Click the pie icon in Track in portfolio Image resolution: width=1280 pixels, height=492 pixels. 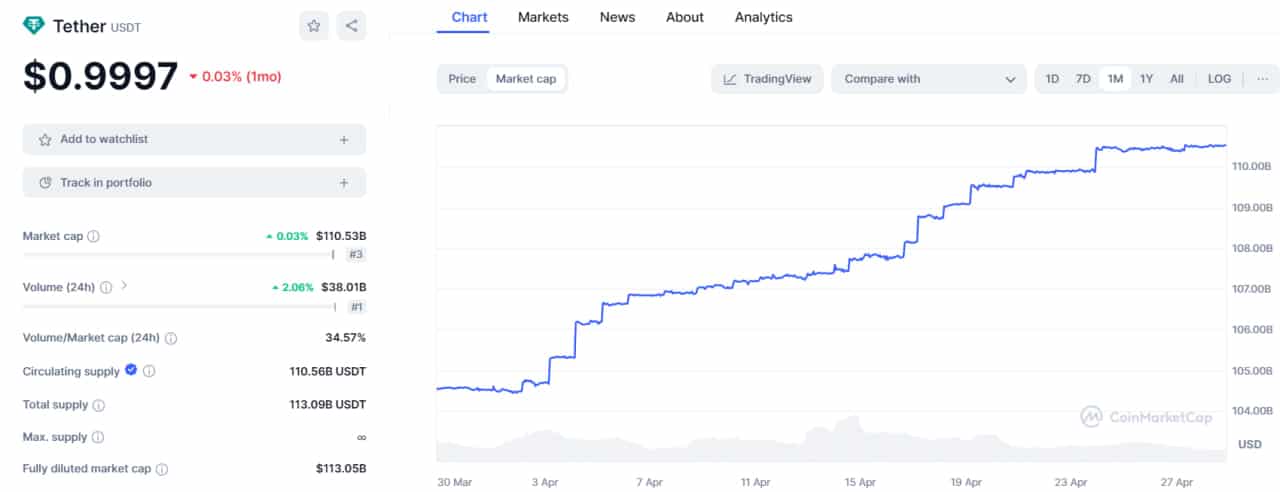(x=45, y=183)
